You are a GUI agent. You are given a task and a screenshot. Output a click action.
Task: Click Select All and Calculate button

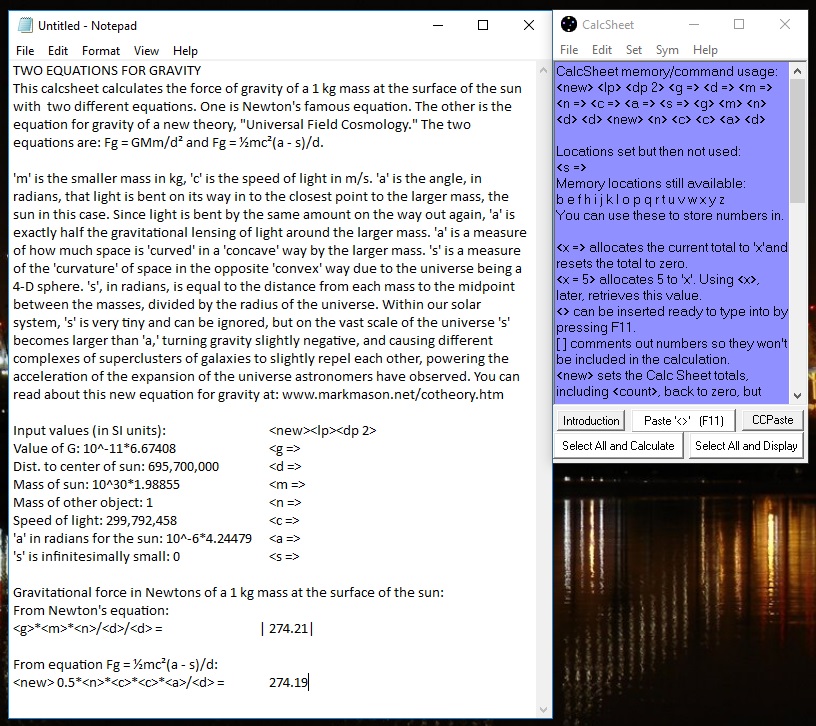click(x=618, y=446)
